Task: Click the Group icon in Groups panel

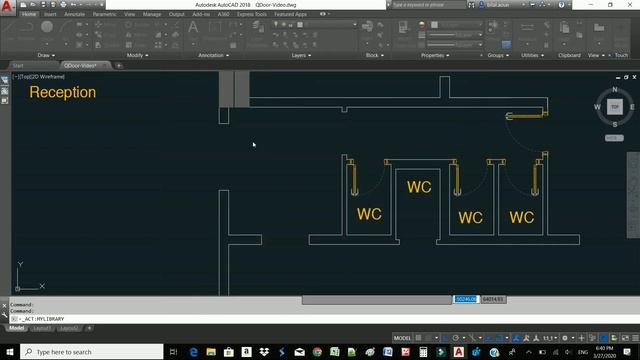Action: 493,26
